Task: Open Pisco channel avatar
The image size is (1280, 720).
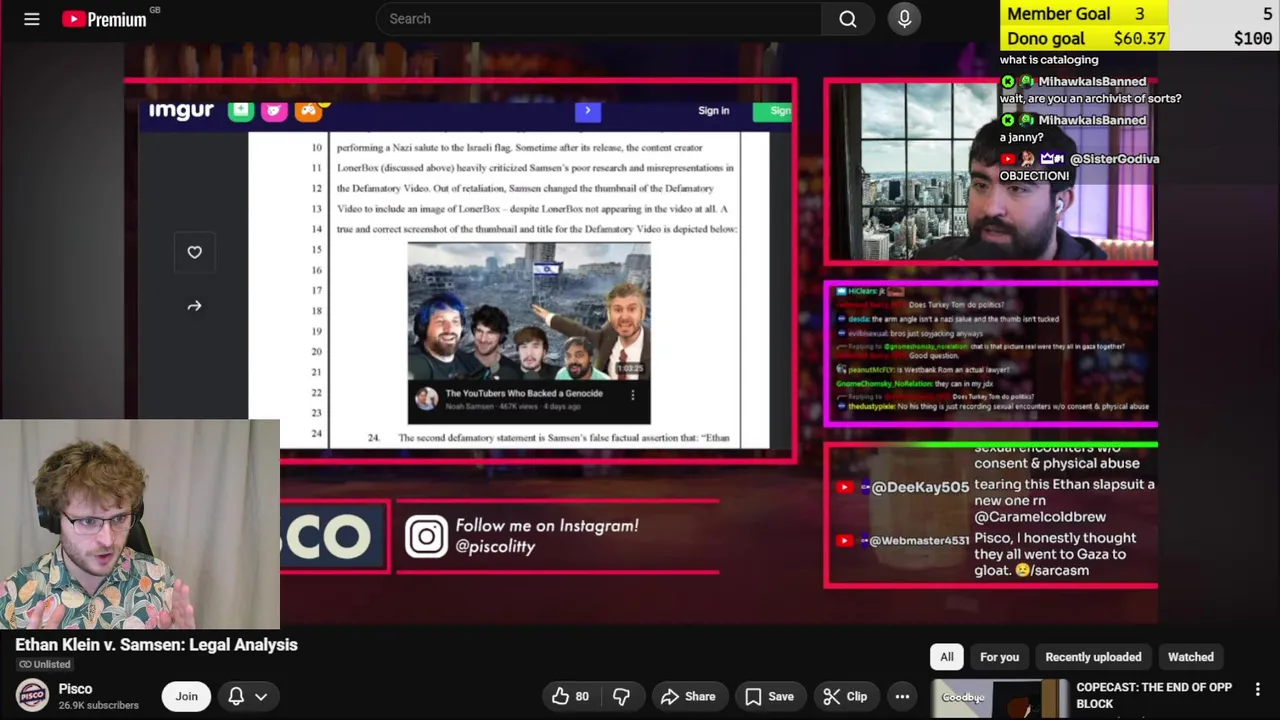Action: [x=32, y=696]
